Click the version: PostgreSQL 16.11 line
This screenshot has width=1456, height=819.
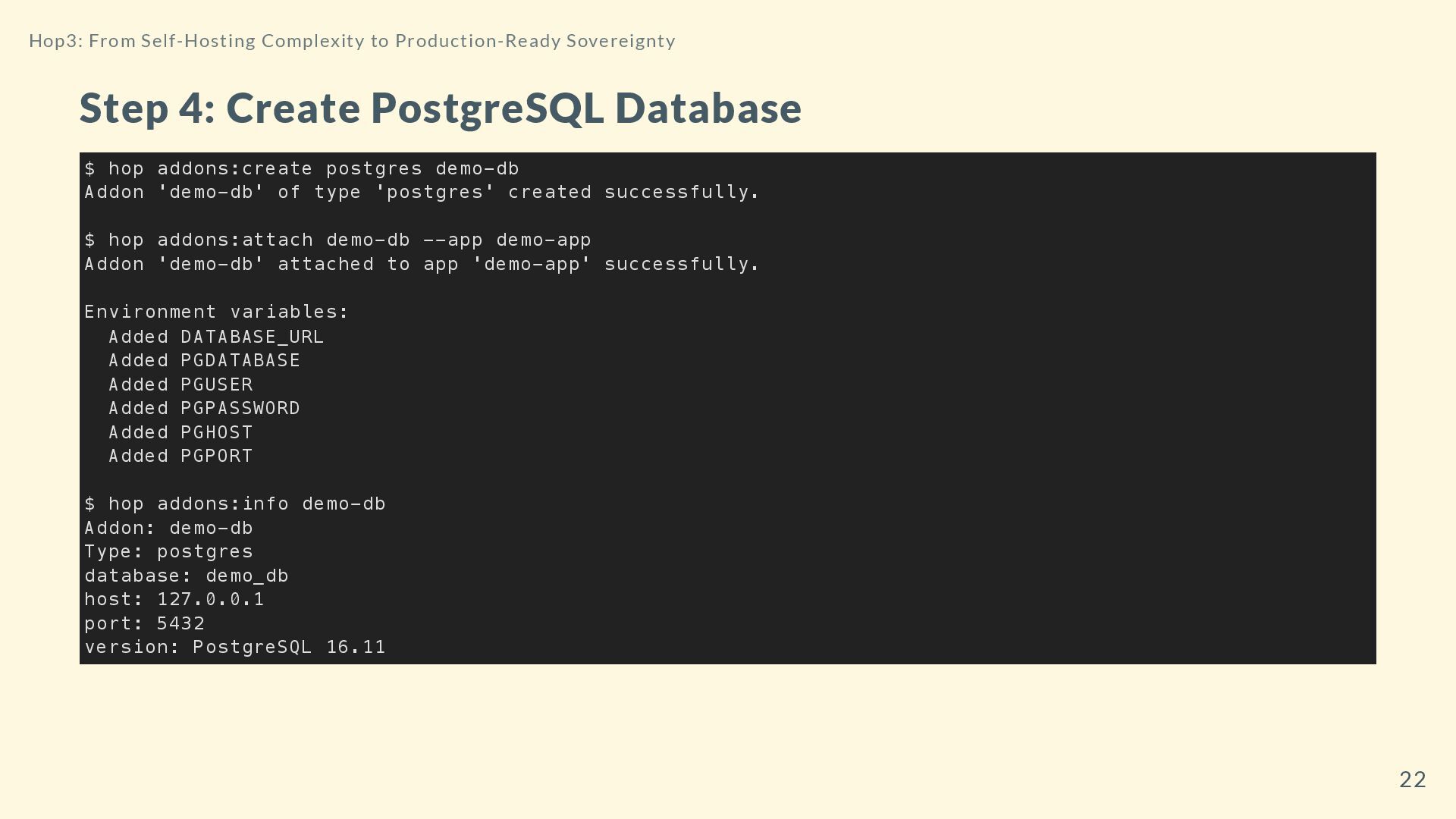click(x=235, y=648)
